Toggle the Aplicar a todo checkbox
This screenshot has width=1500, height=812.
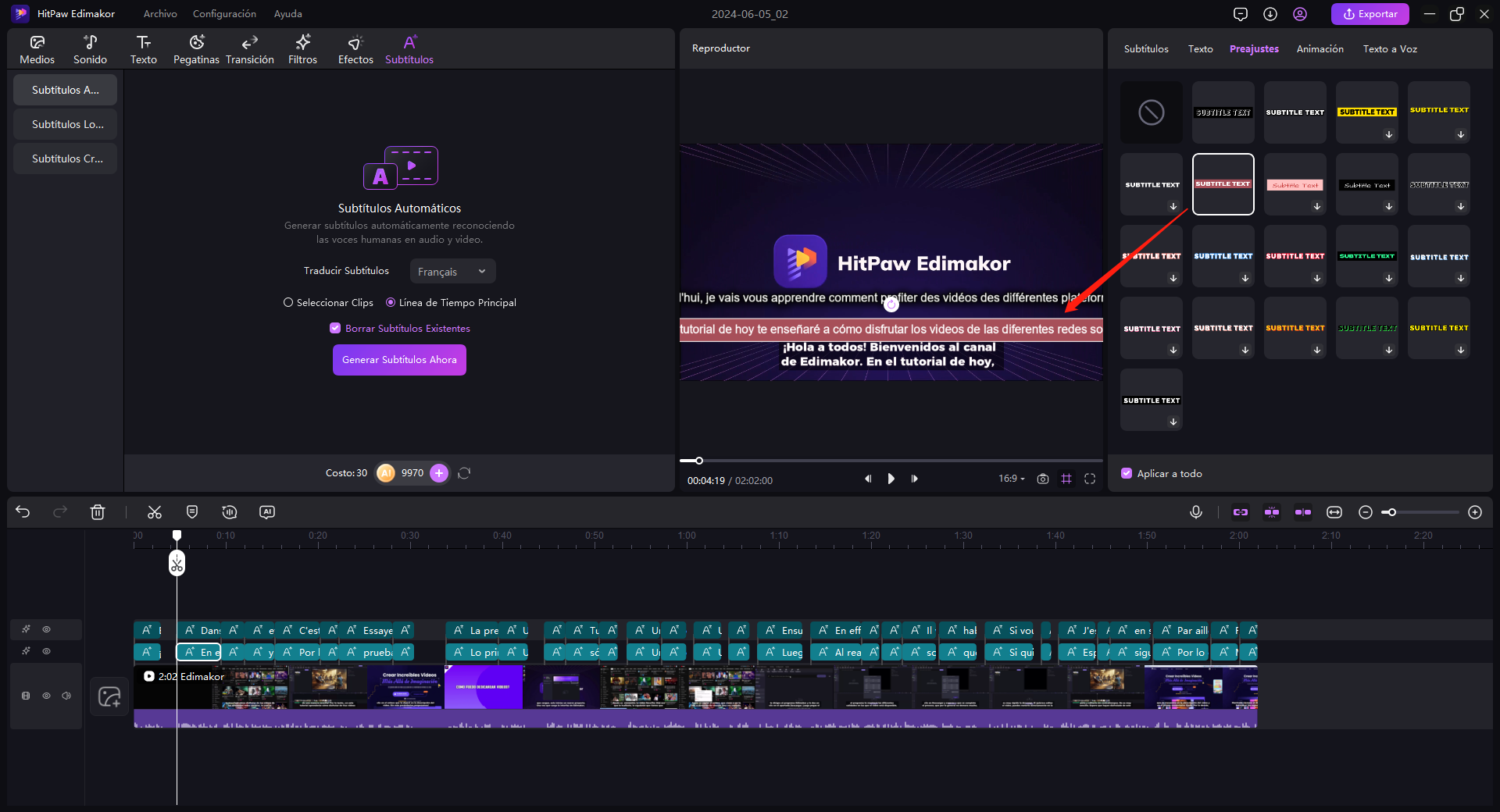coord(1127,474)
